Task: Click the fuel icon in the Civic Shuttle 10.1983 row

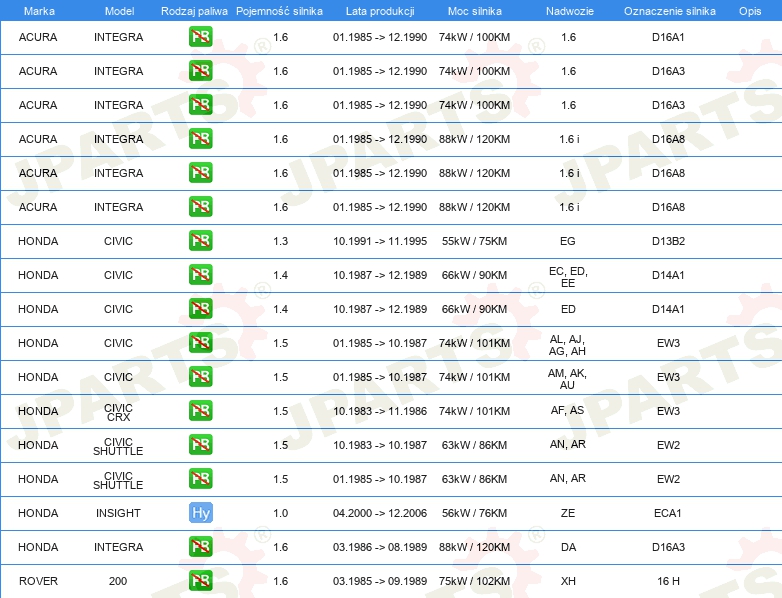Action: coord(200,445)
